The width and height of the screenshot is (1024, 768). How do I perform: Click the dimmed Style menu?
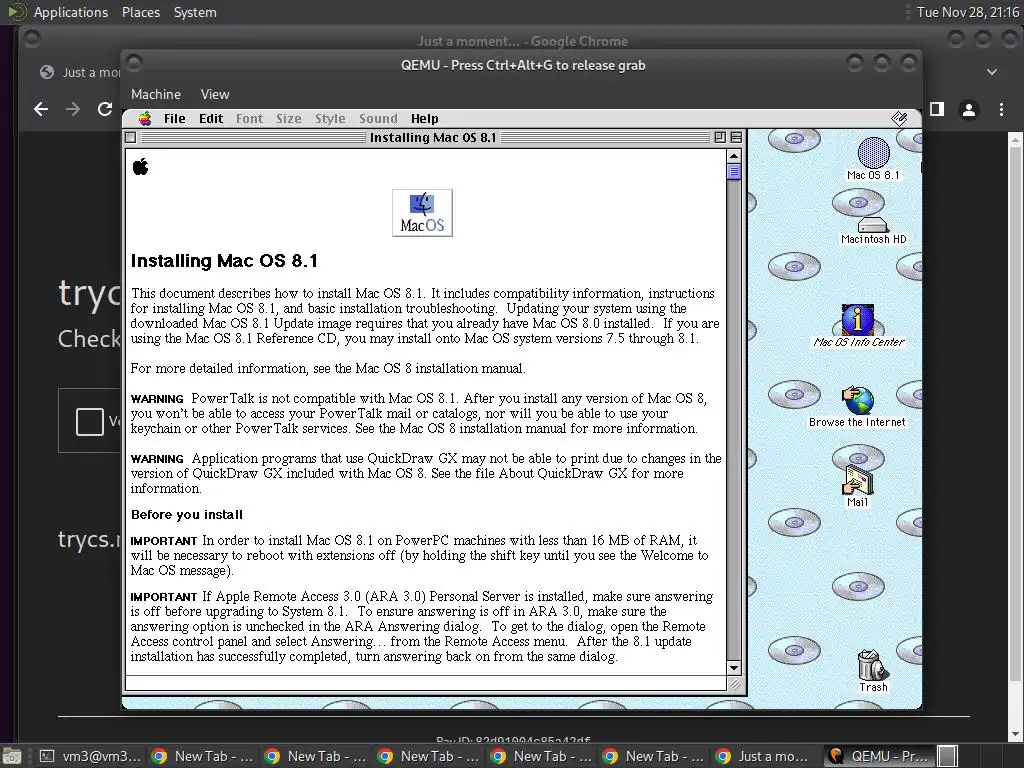tap(330, 118)
